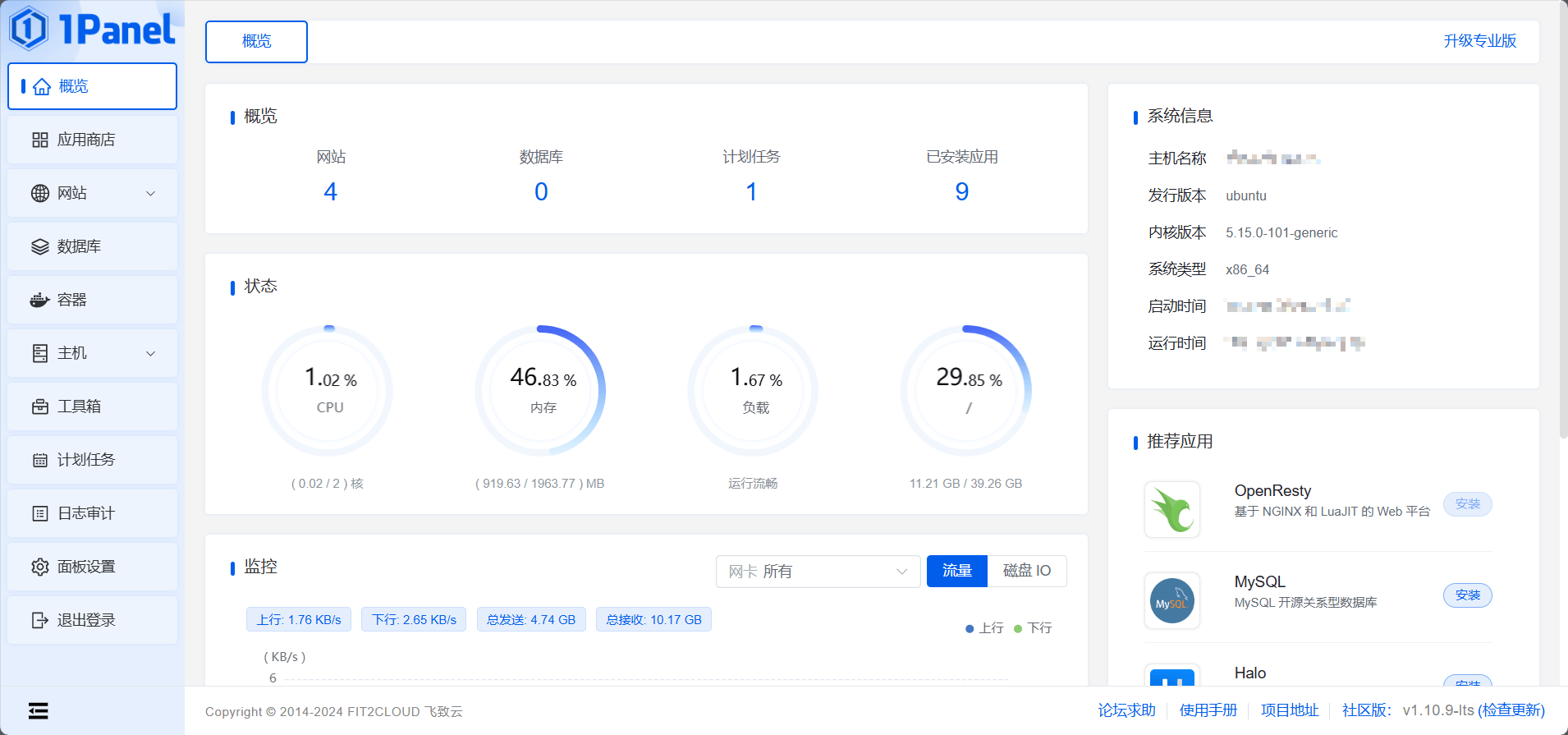This screenshot has width=1568, height=735.
Task: Click the memory usage circular gauge
Action: tap(542, 390)
